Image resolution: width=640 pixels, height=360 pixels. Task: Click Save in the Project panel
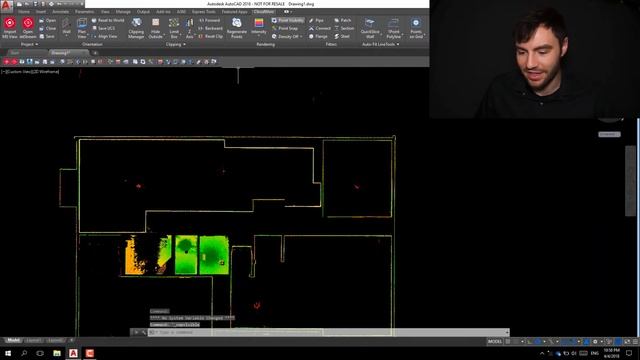coord(47,36)
